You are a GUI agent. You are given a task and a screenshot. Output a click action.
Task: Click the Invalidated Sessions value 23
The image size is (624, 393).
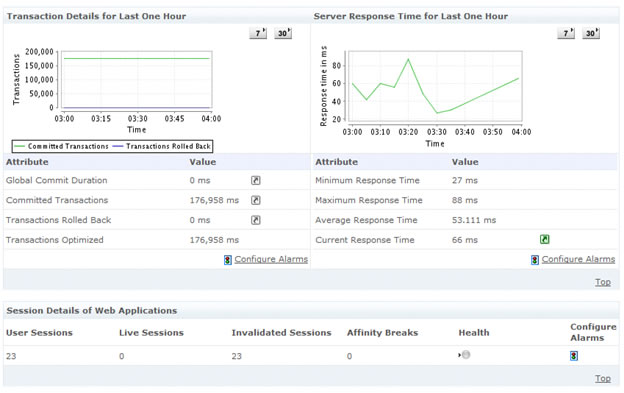237,356
